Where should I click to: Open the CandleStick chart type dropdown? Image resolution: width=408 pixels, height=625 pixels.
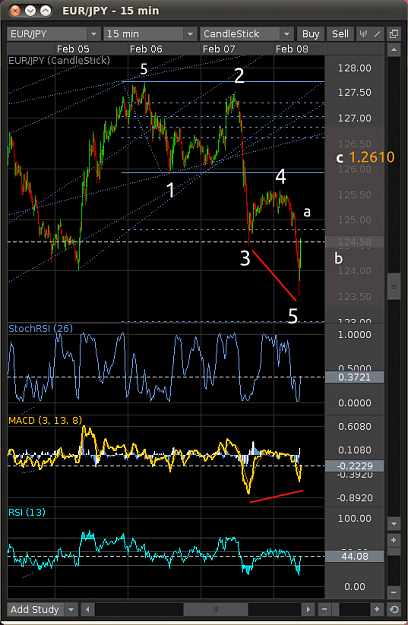point(247,34)
